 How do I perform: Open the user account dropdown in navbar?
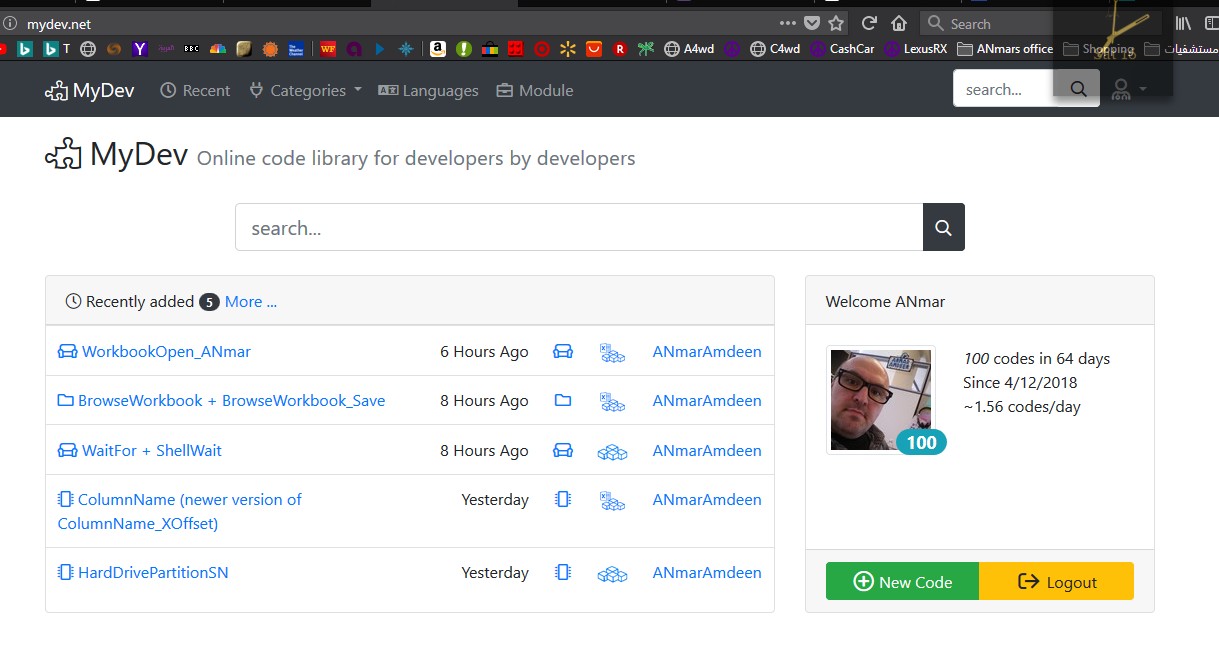click(x=1128, y=89)
